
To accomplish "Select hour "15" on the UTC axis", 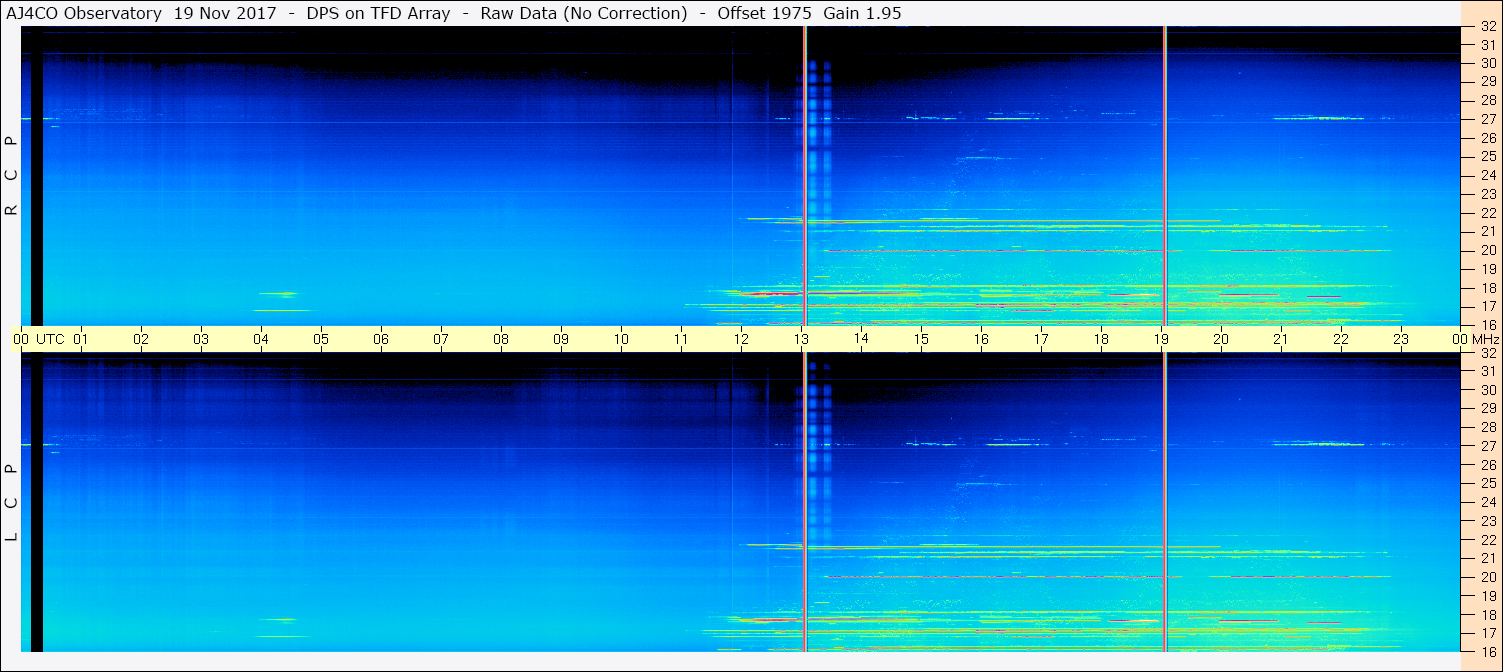I will point(921,339).
